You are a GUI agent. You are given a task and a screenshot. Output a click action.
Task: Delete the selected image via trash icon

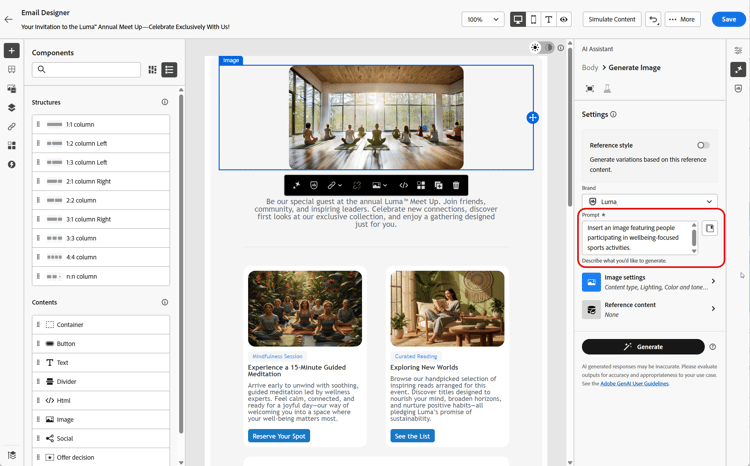[456, 185]
